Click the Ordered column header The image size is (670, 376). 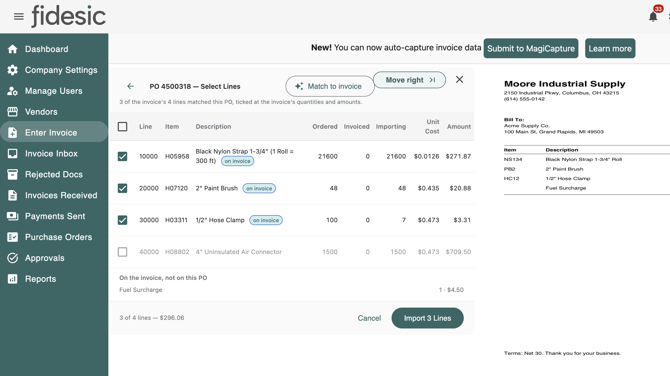coord(325,126)
